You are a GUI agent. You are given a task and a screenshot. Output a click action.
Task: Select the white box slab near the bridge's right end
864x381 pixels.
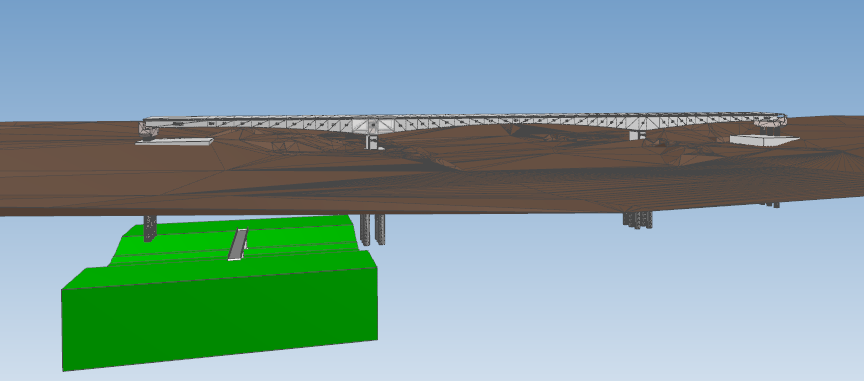pos(764,140)
